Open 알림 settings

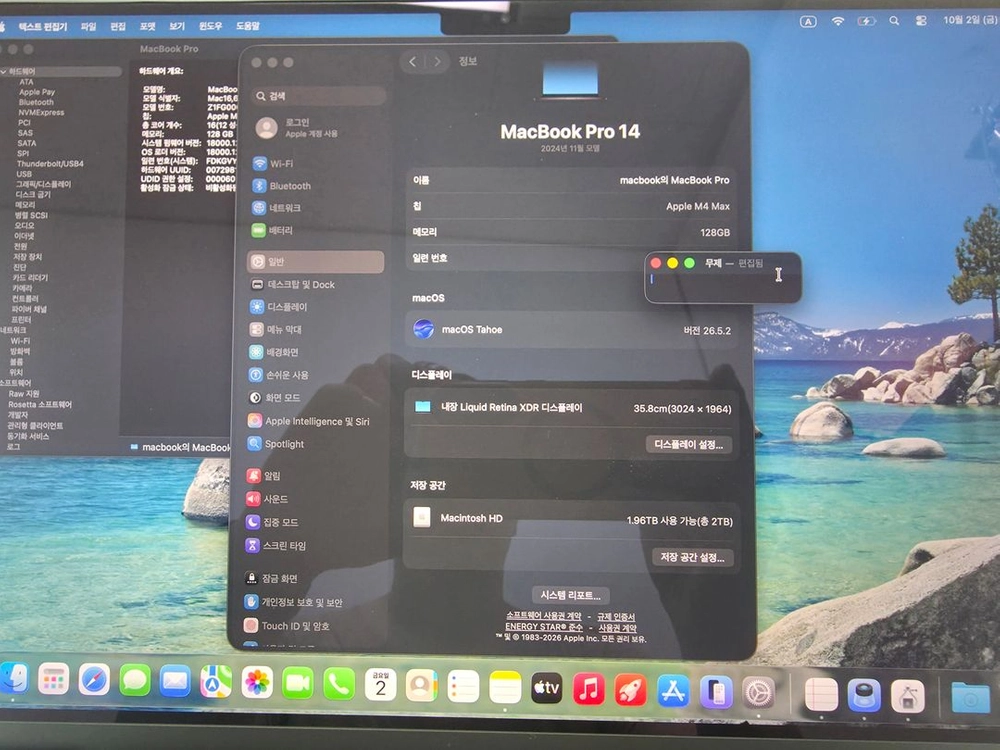pyautogui.click(x=263, y=476)
